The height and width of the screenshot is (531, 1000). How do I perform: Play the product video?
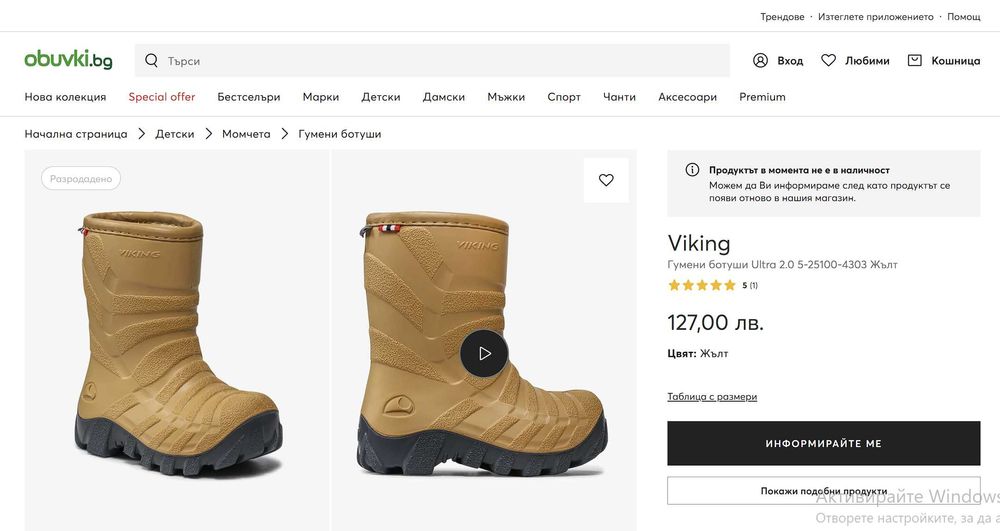pyautogui.click(x=484, y=353)
